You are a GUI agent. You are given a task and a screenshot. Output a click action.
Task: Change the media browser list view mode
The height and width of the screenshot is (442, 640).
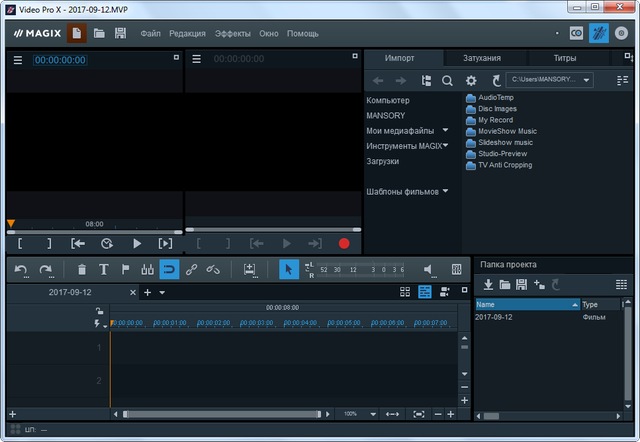(622, 81)
